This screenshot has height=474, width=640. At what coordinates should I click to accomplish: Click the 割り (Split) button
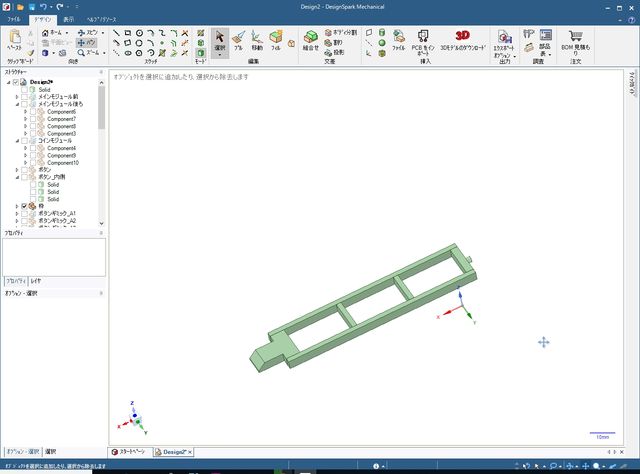coord(333,42)
